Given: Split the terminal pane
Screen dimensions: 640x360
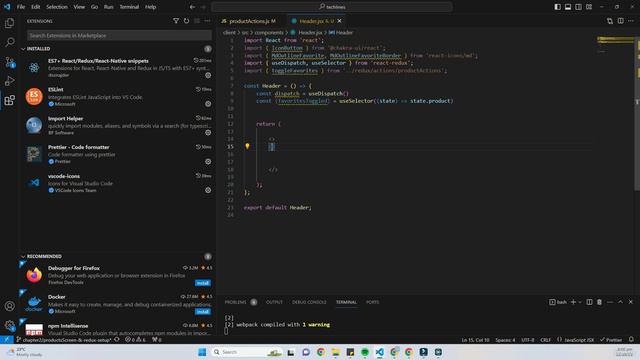Looking at the screenshot, I should pos(589,302).
